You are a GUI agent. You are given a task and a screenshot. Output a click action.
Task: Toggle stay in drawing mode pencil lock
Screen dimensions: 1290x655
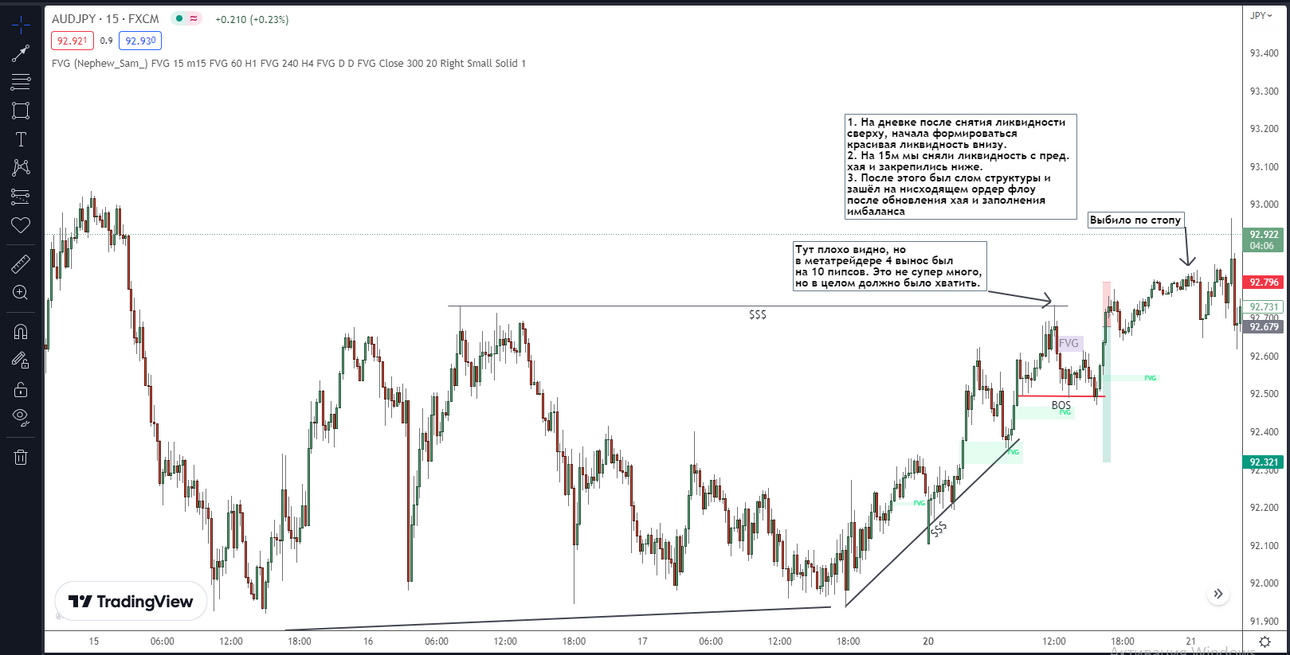point(21,361)
